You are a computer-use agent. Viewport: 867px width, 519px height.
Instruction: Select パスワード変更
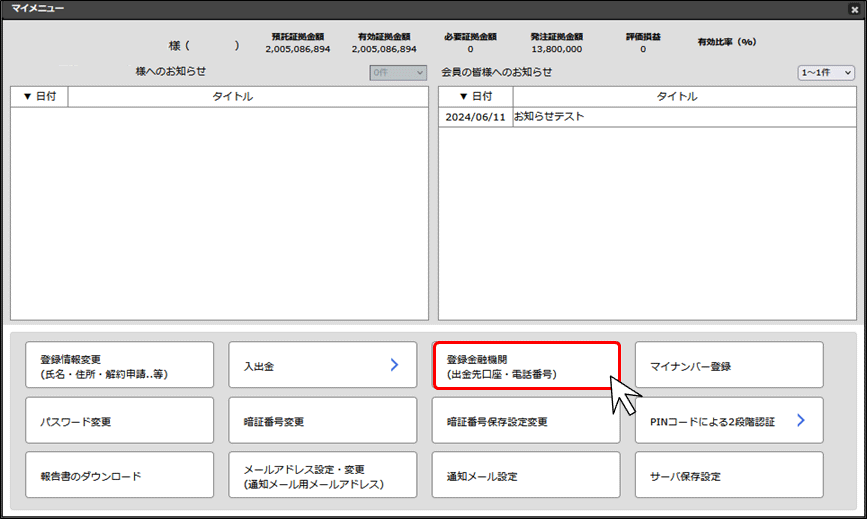[x=120, y=421]
